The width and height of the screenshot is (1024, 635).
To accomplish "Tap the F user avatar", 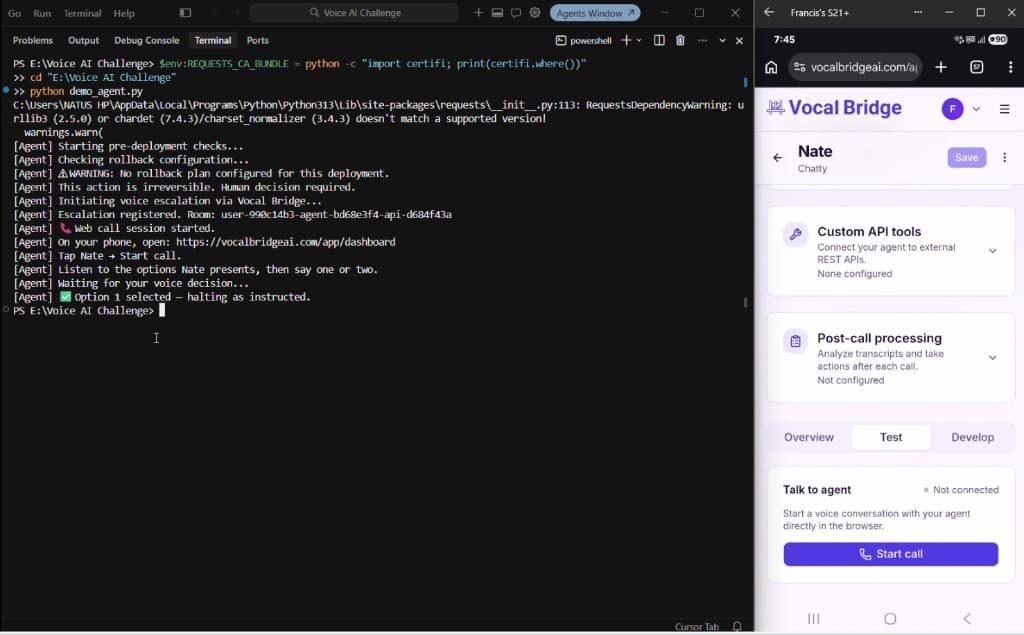I will [x=952, y=108].
